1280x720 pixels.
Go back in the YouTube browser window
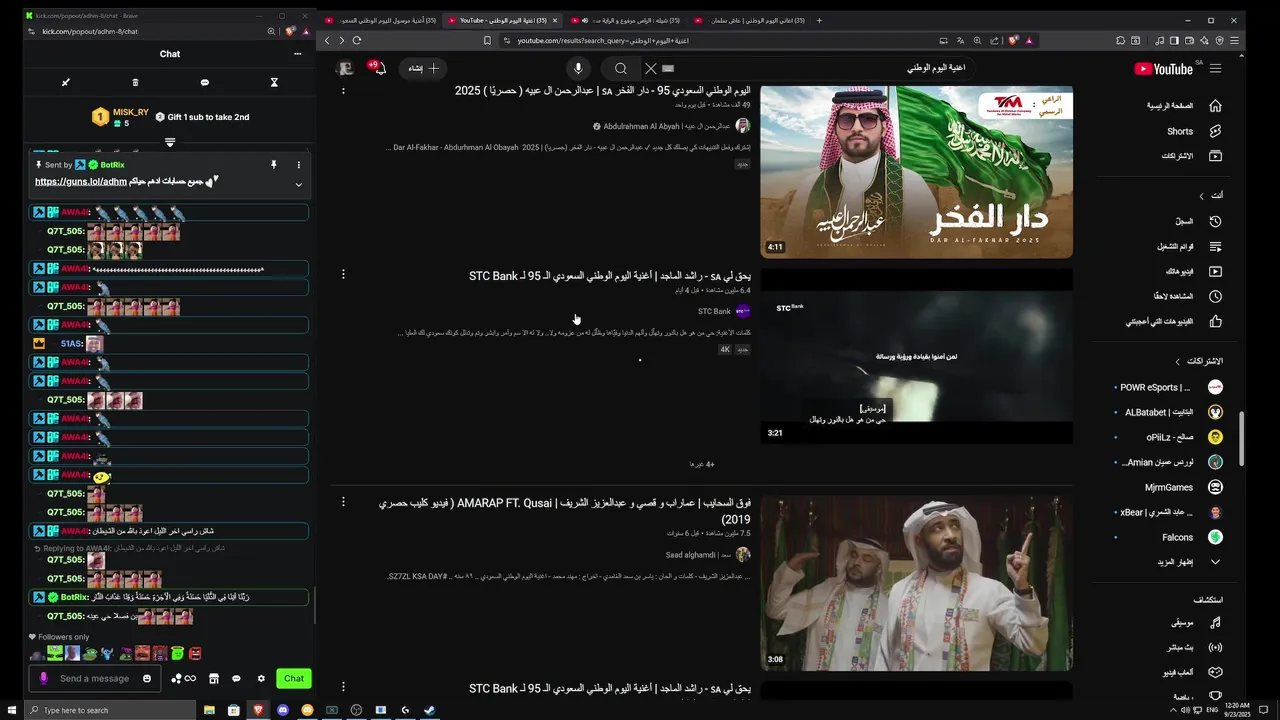[327, 40]
